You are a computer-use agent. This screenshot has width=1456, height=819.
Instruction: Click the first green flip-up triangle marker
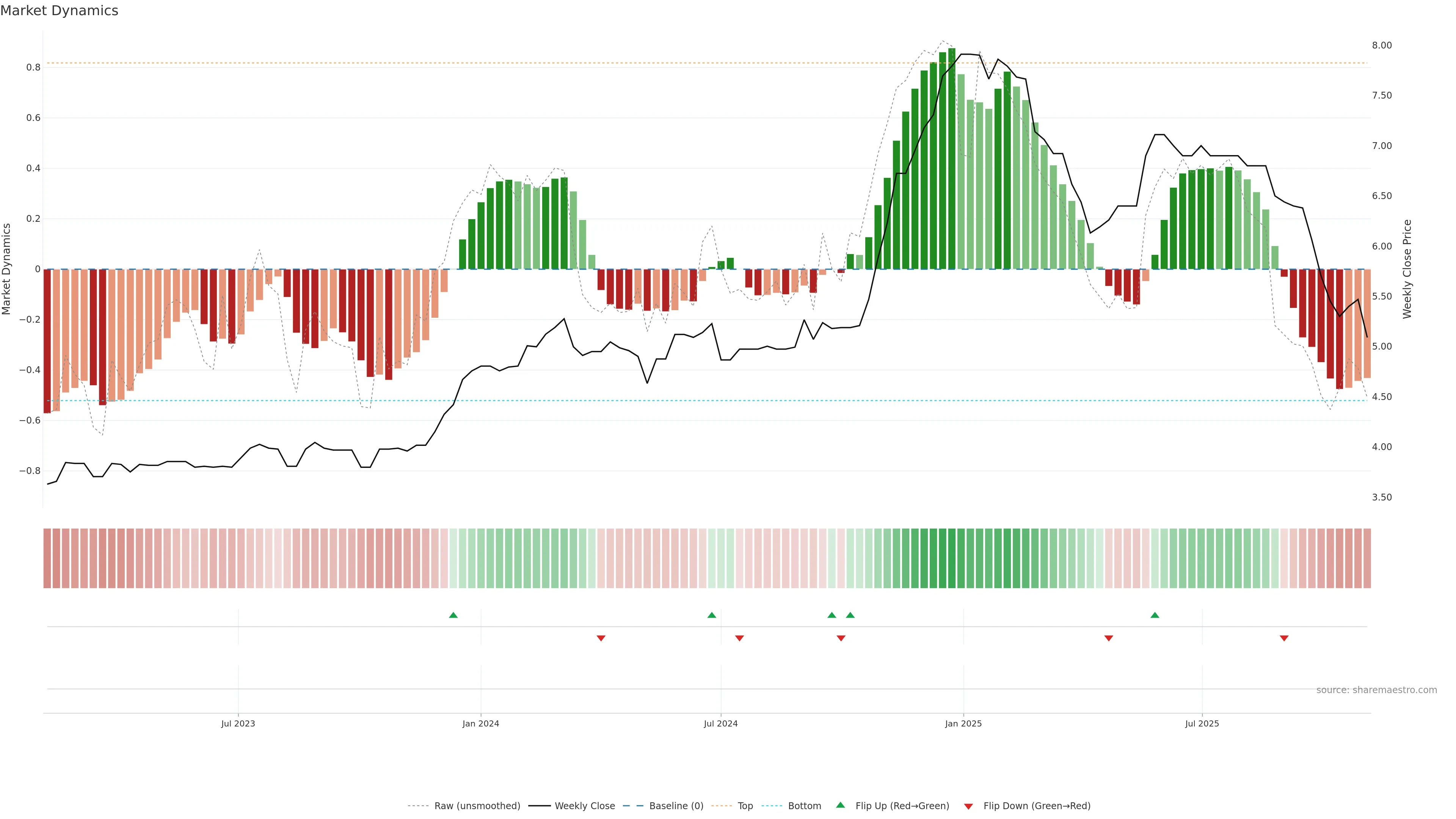453,615
